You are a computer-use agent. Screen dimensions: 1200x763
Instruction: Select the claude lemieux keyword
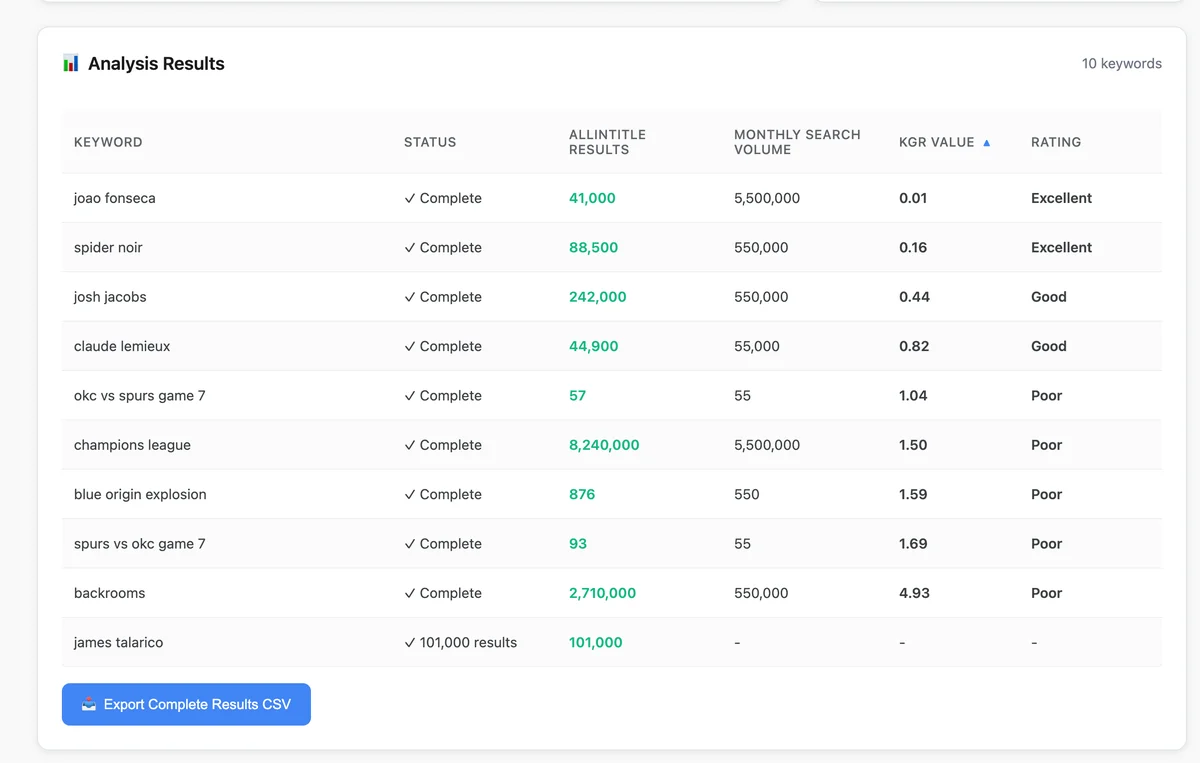[122, 346]
